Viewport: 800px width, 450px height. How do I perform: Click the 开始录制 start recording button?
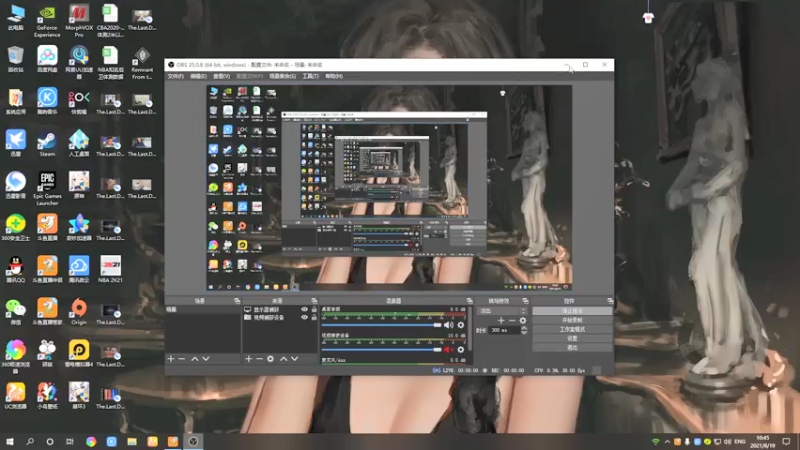[x=572, y=320]
